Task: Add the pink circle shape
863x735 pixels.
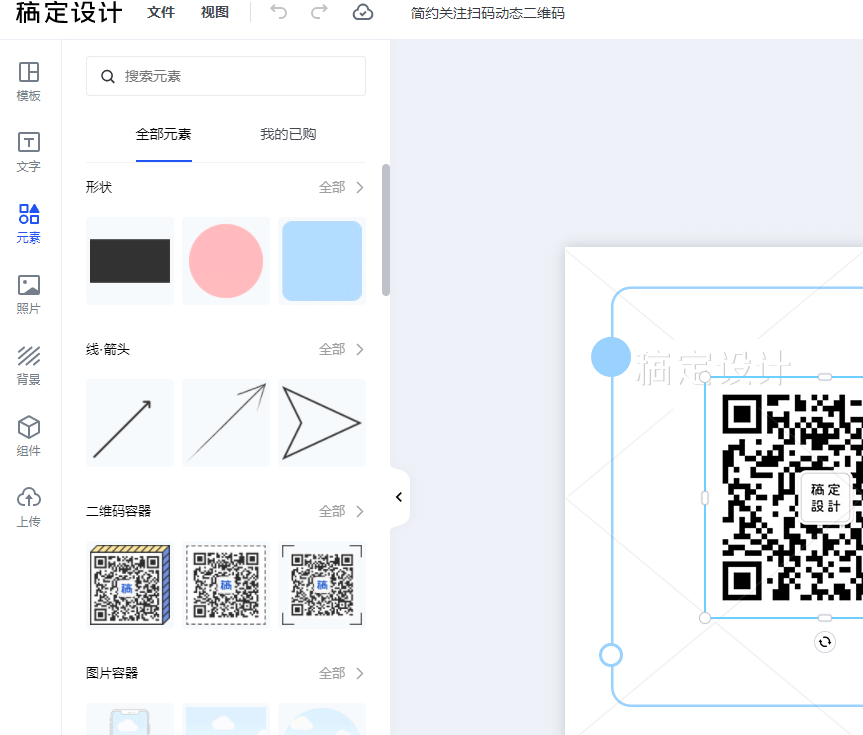Action: tap(226, 261)
